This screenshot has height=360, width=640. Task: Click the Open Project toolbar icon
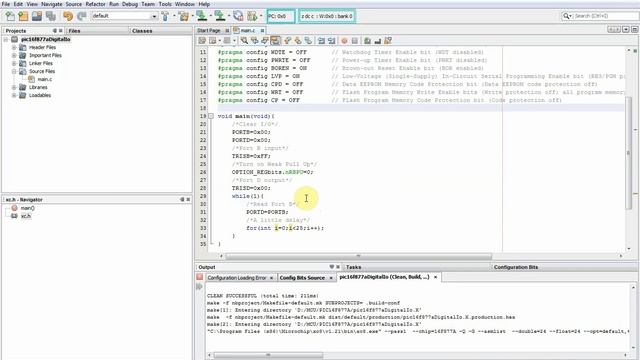click(x=37, y=16)
